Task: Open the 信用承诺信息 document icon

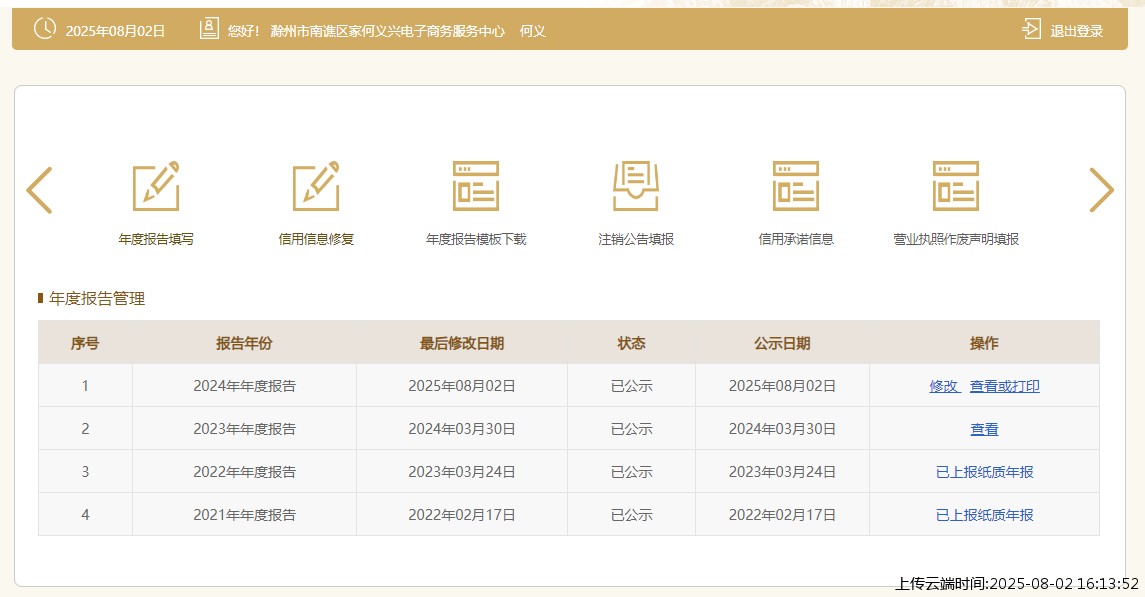Action: point(796,186)
